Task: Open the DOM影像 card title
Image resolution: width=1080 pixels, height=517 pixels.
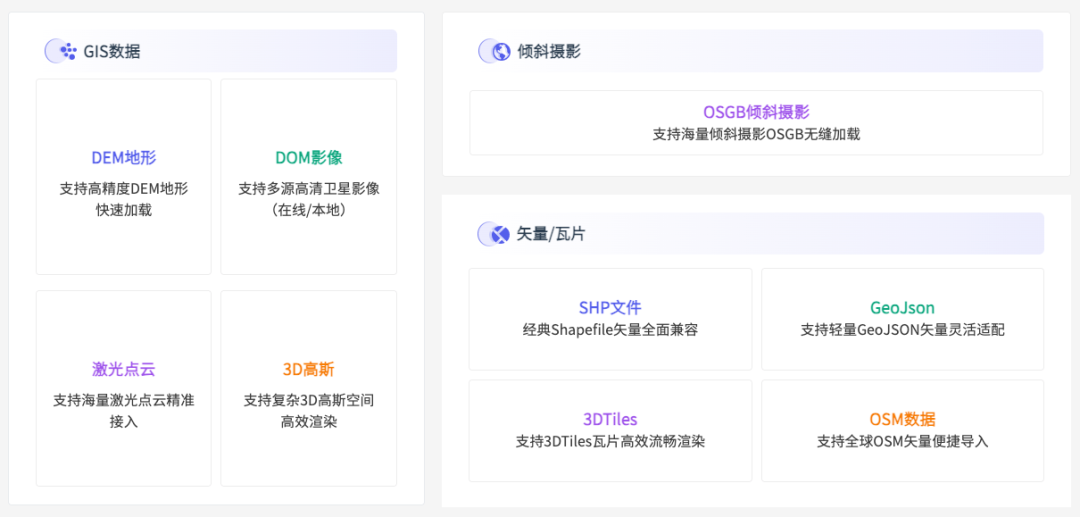Action: click(309, 158)
